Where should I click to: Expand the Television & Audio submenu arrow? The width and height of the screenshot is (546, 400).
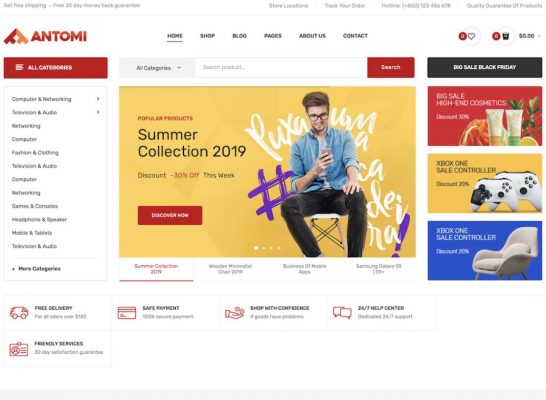click(98, 112)
